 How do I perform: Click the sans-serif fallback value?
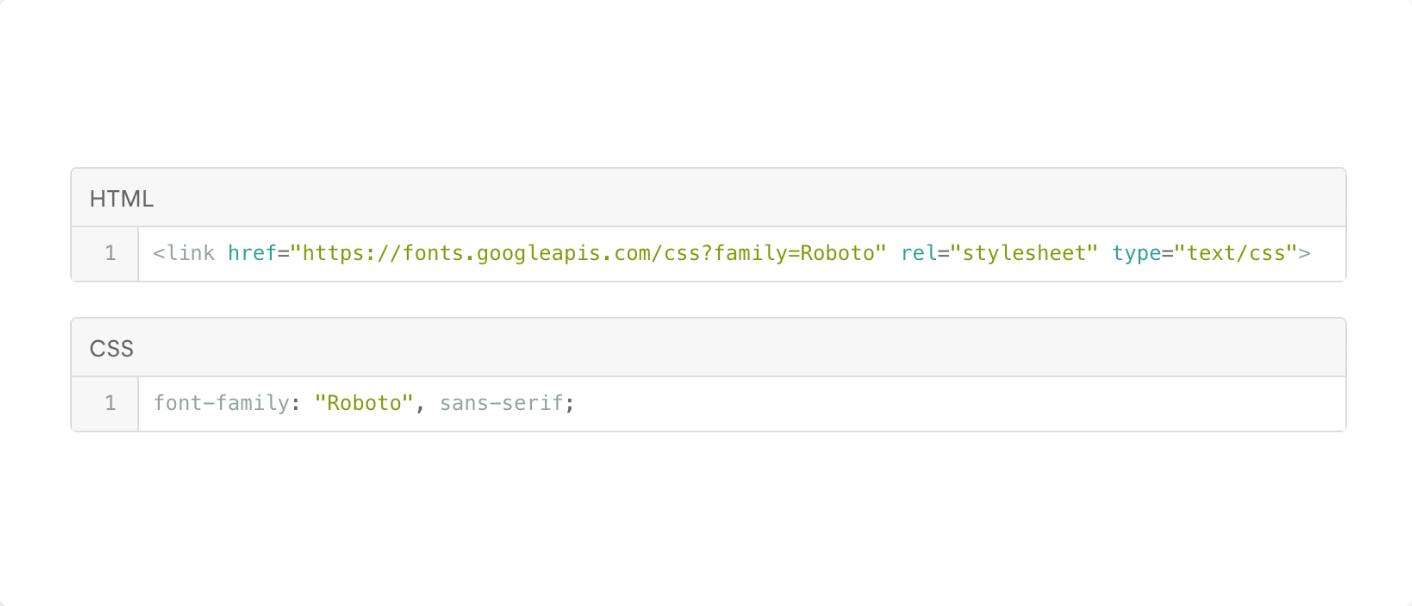coord(502,404)
